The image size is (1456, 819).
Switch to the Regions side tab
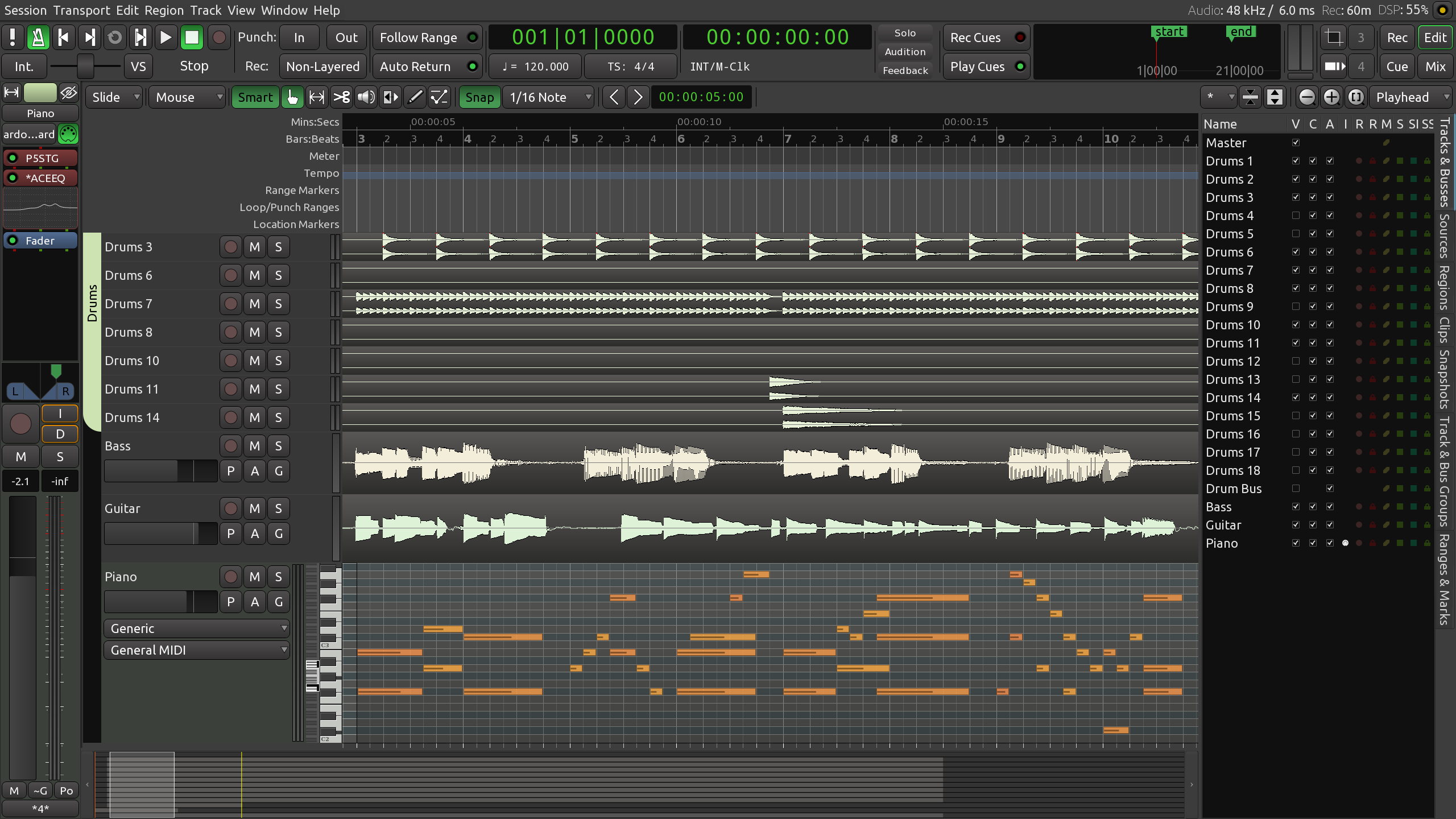click(x=1445, y=287)
